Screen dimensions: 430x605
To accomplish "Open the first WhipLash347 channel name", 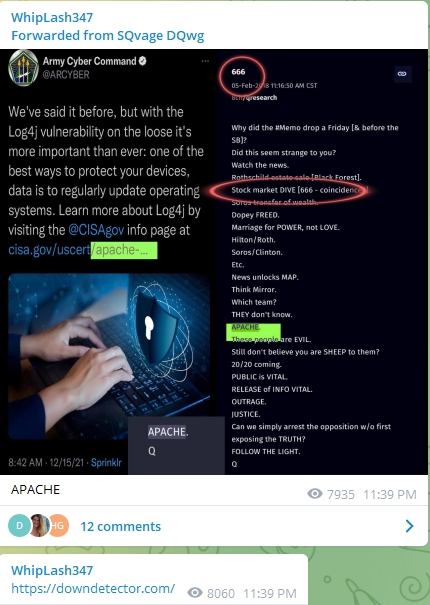I will (x=52, y=17).
